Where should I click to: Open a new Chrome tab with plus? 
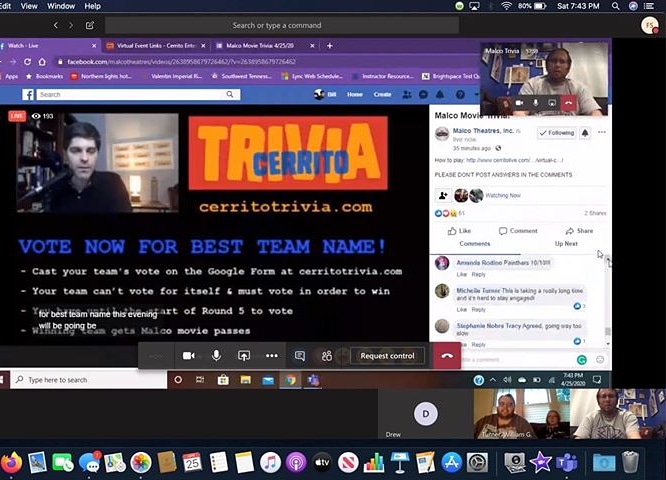click(330, 45)
